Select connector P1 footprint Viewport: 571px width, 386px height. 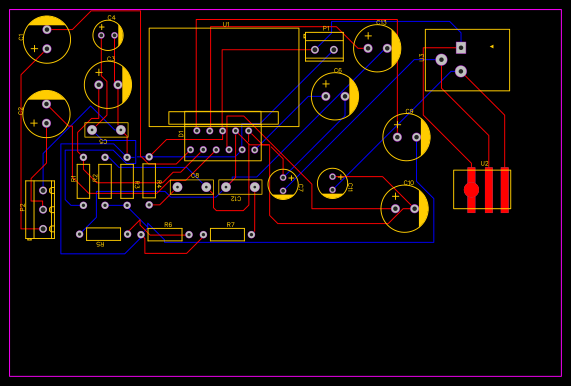click(324, 47)
